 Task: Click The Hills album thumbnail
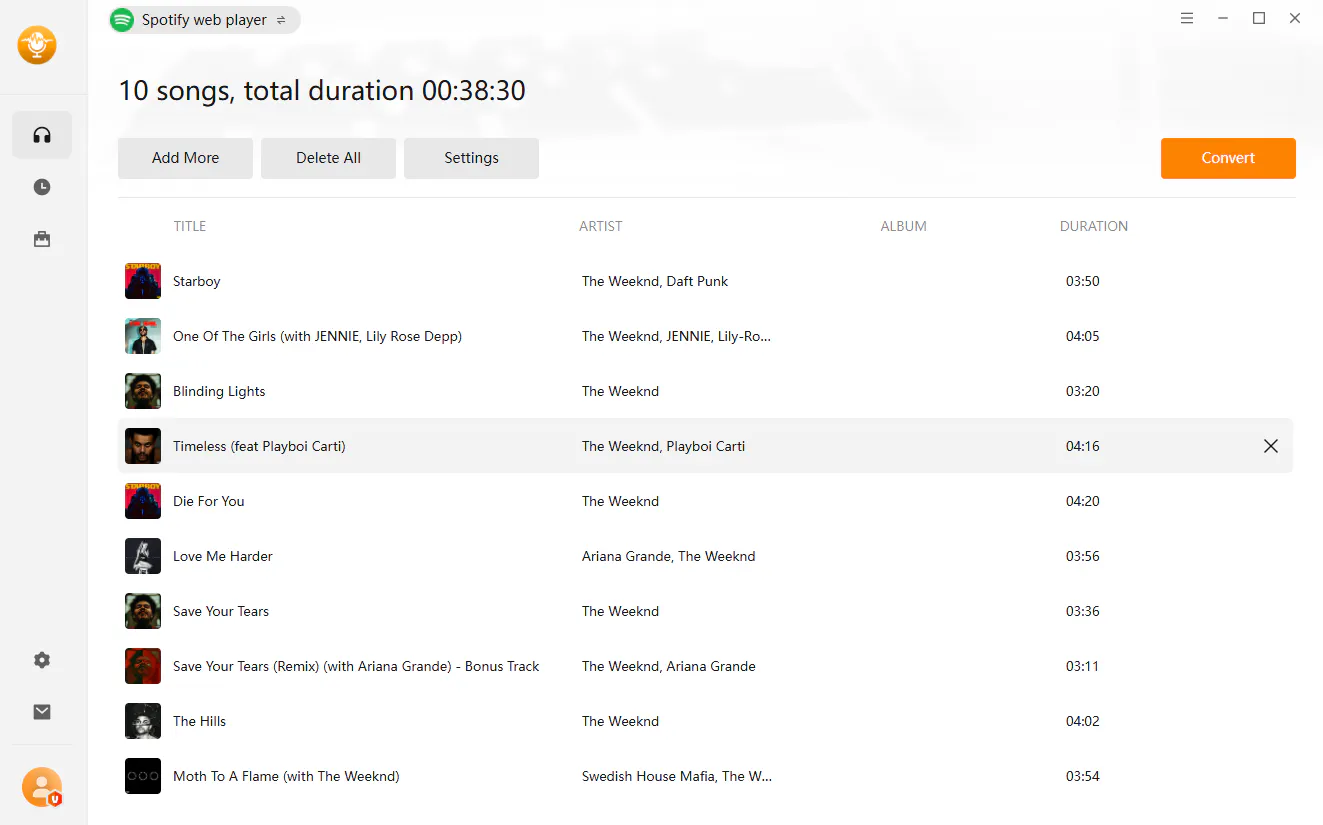pyautogui.click(x=143, y=721)
